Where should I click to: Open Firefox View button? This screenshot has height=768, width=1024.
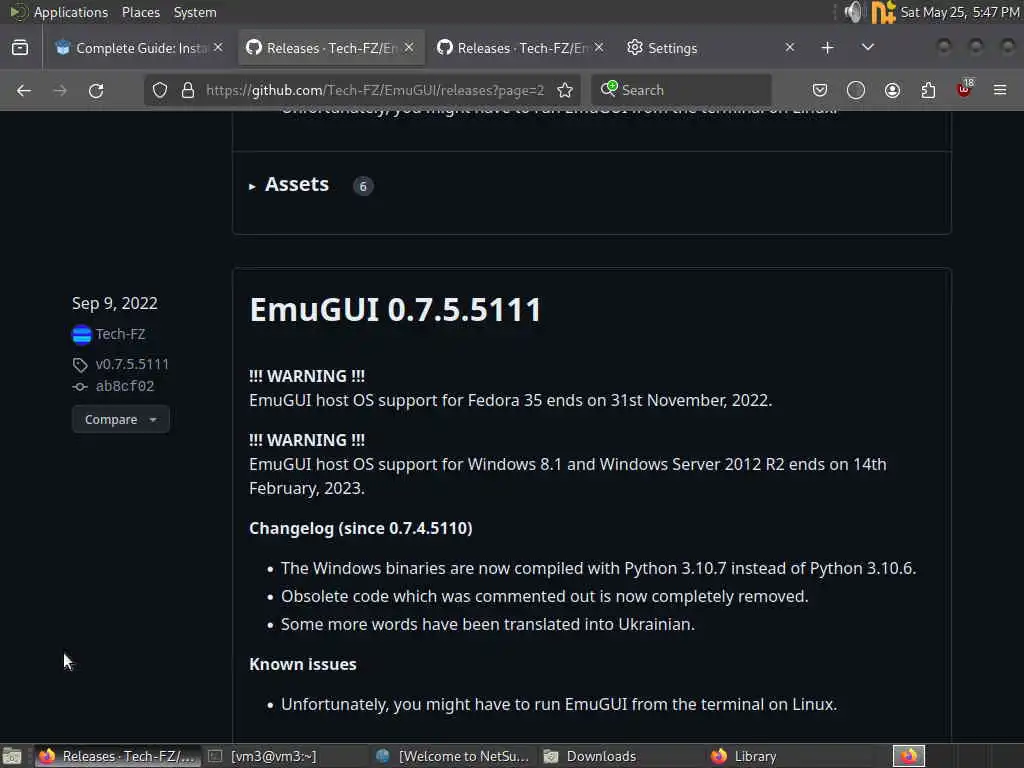(20, 48)
